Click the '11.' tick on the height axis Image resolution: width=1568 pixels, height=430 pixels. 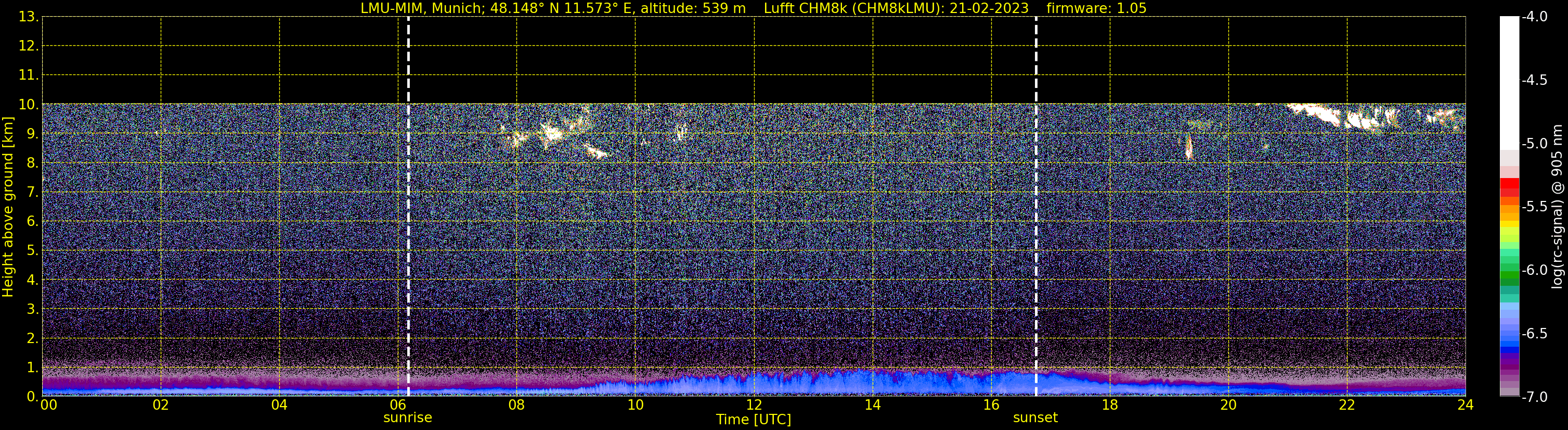pos(29,75)
